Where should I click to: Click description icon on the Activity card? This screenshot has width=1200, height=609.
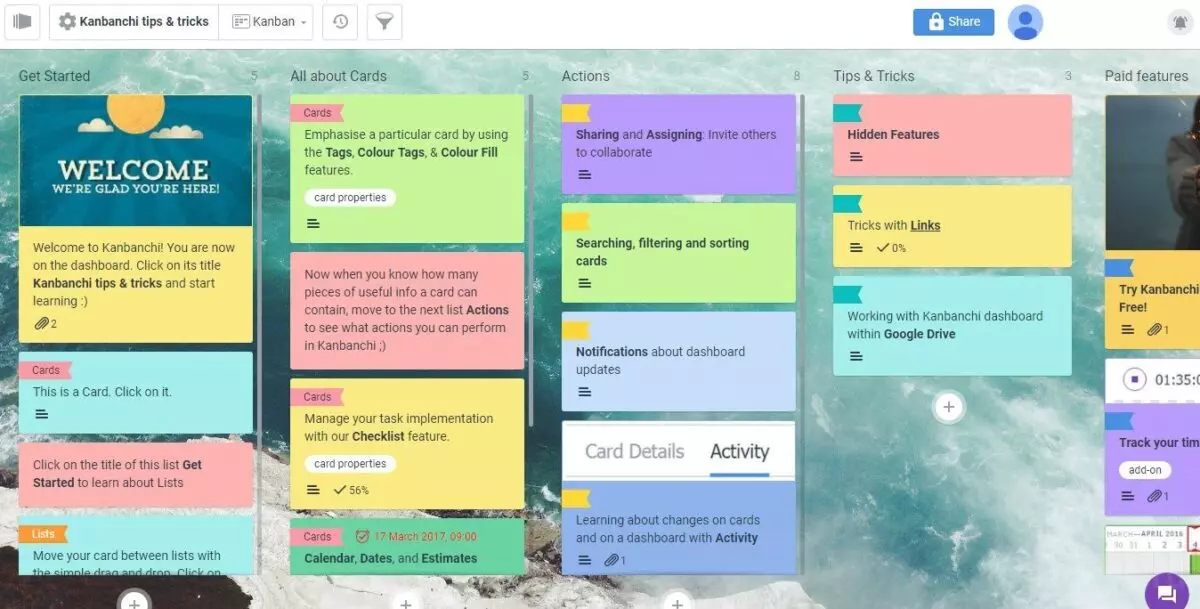(x=585, y=560)
